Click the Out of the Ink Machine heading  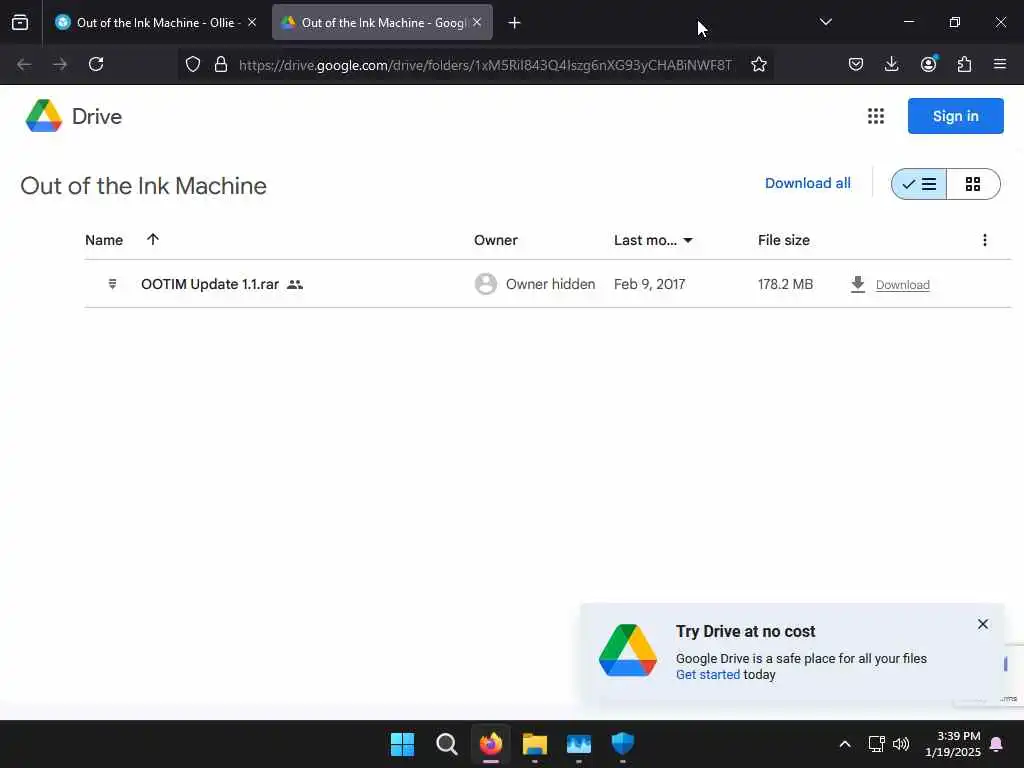pyautogui.click(x=144, y=186)
